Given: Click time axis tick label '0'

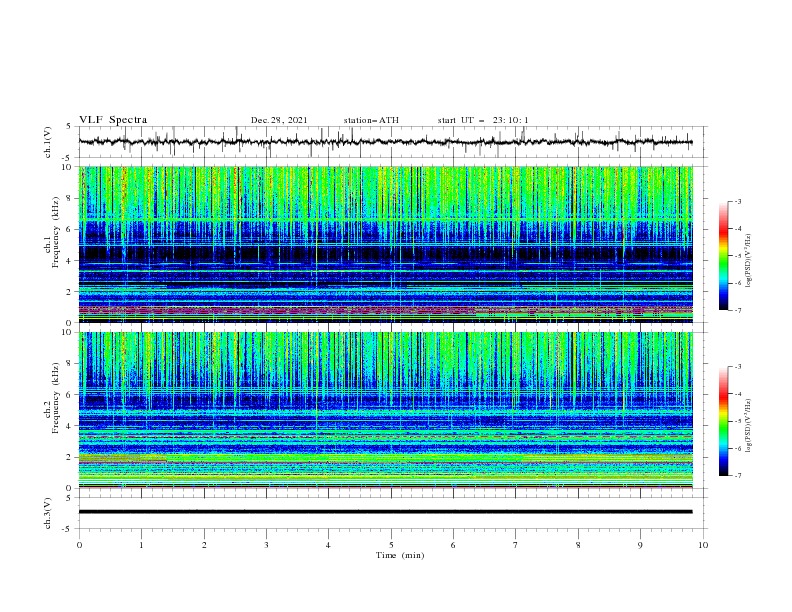Looking at the screenshot, I should (x=79, y=545).
